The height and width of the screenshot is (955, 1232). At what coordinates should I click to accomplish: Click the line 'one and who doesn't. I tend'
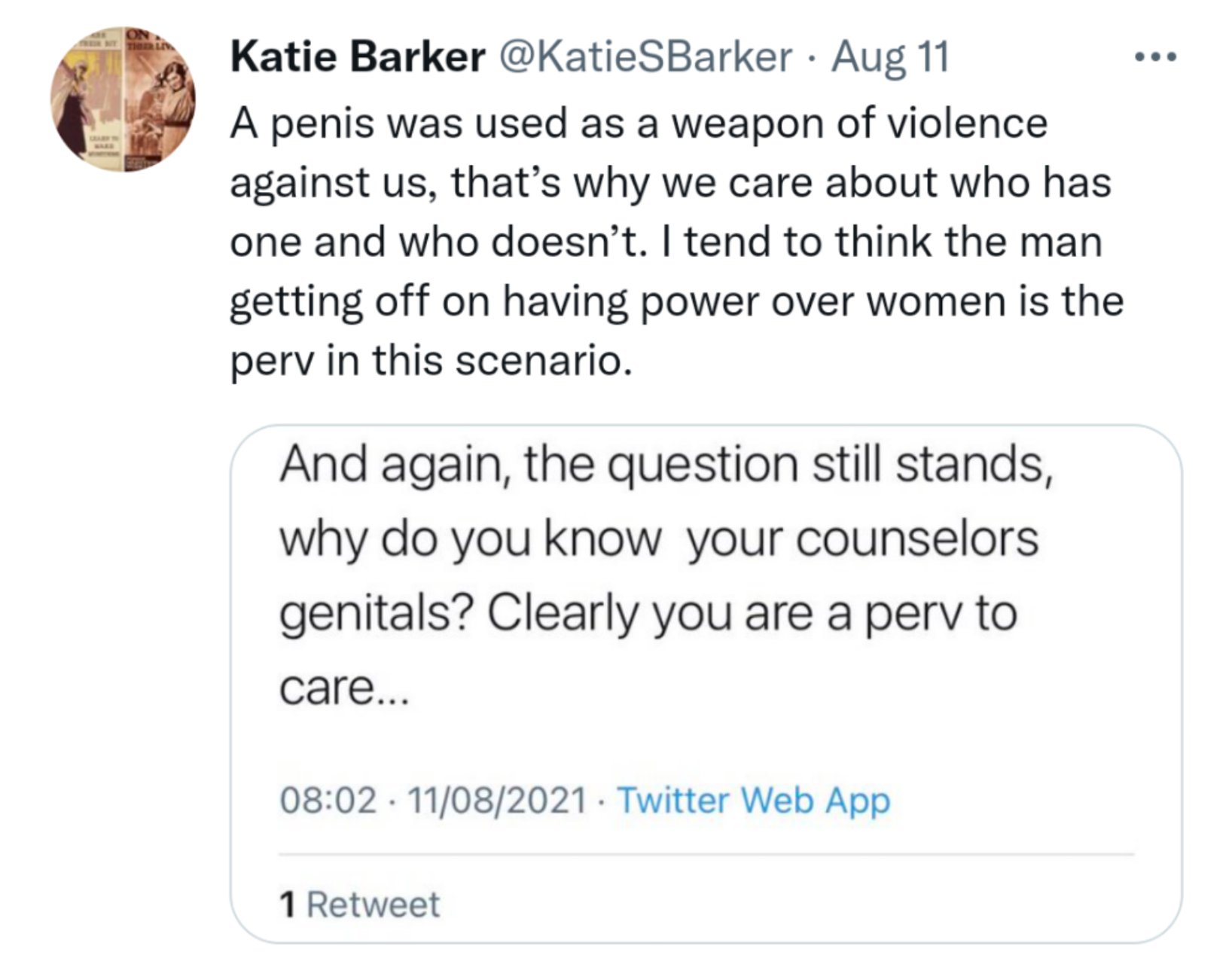click(665, 242)
